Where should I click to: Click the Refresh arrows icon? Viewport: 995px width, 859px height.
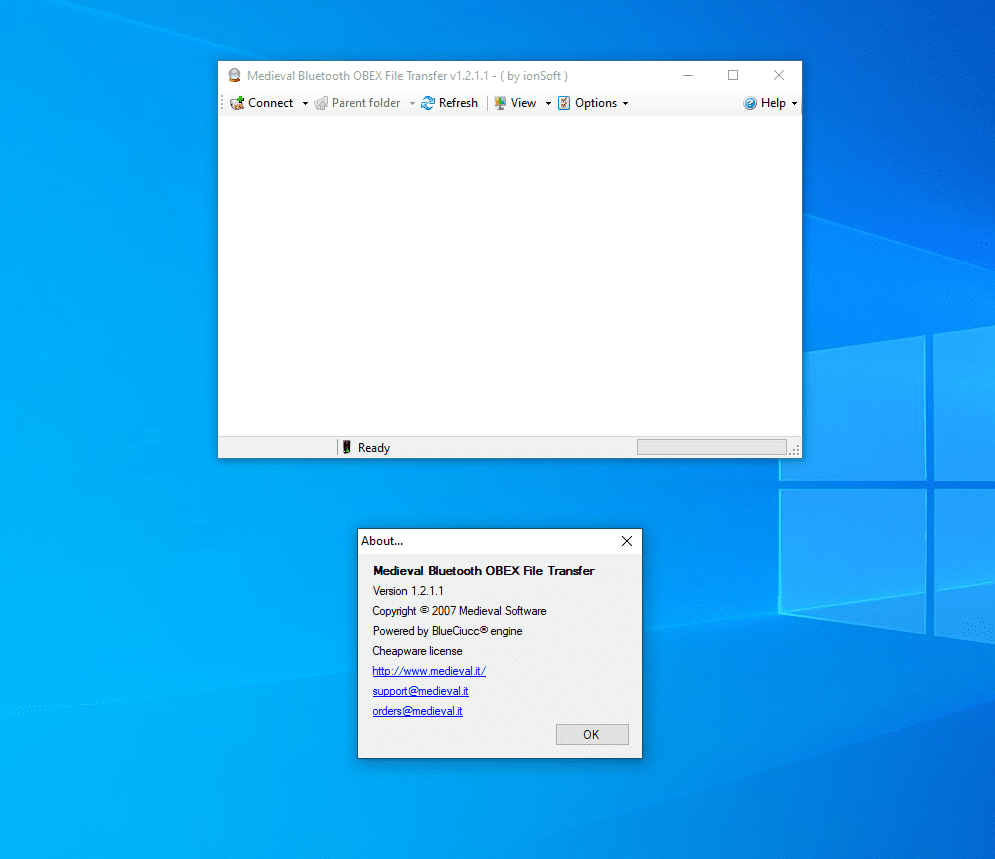428,103
